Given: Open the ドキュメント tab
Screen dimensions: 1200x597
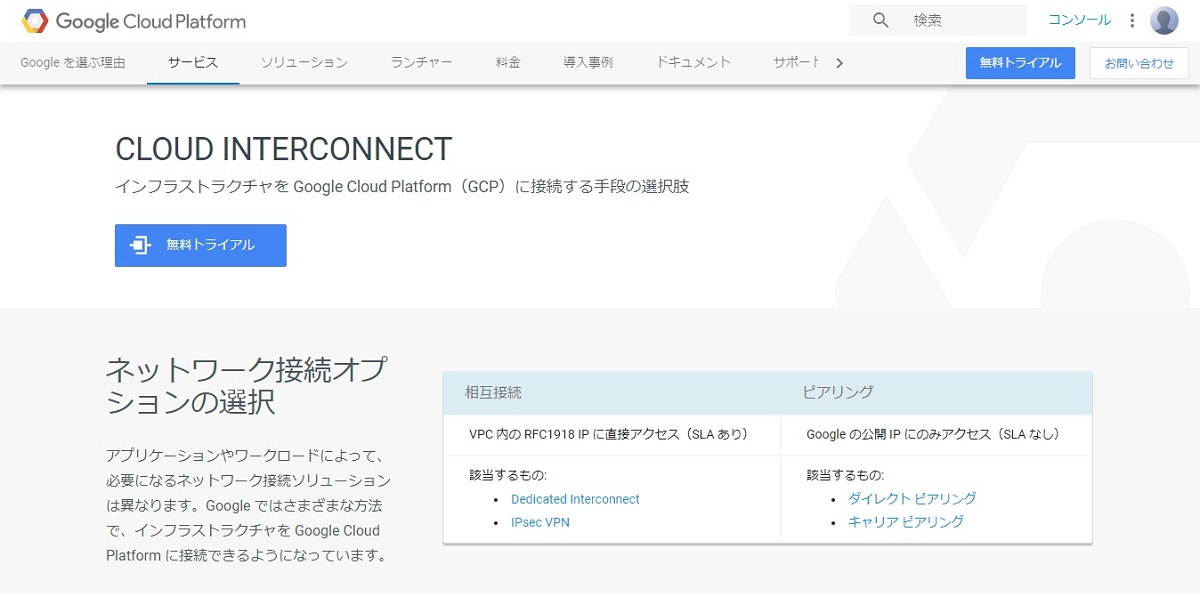Looking at the screenshot, I should coord(693,62).
